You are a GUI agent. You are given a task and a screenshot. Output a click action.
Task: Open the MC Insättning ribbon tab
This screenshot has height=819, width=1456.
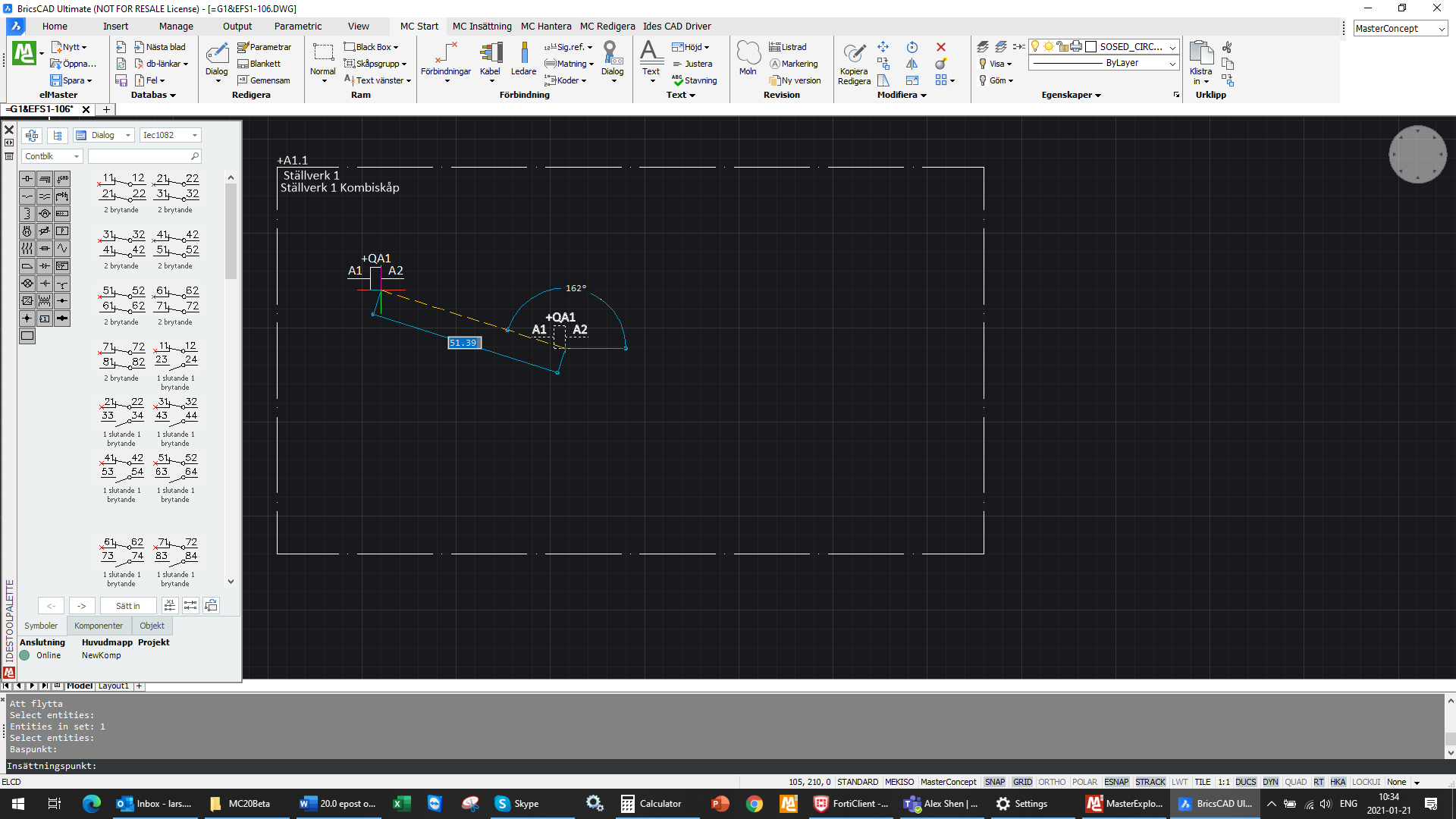482,26
